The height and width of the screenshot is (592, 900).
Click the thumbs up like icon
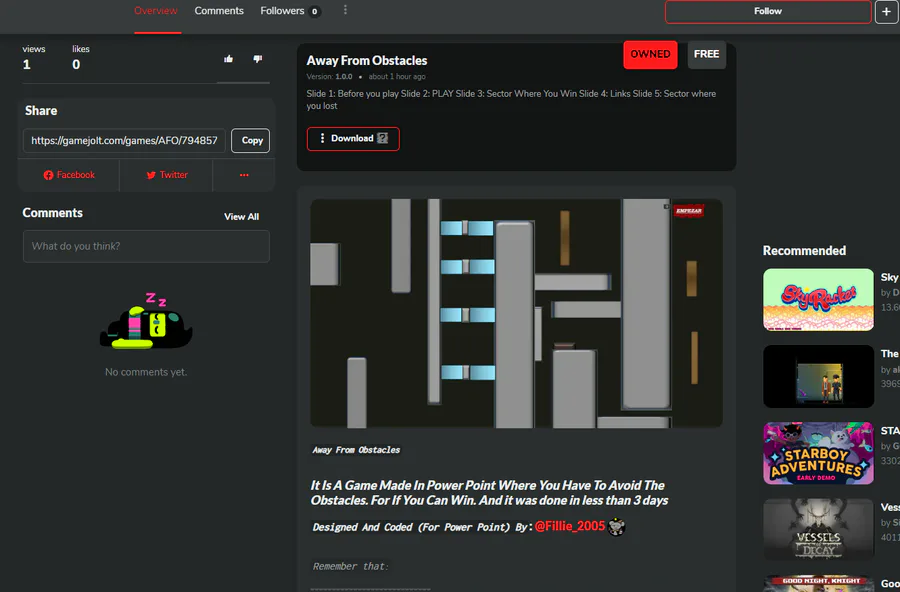click(228, 59)
